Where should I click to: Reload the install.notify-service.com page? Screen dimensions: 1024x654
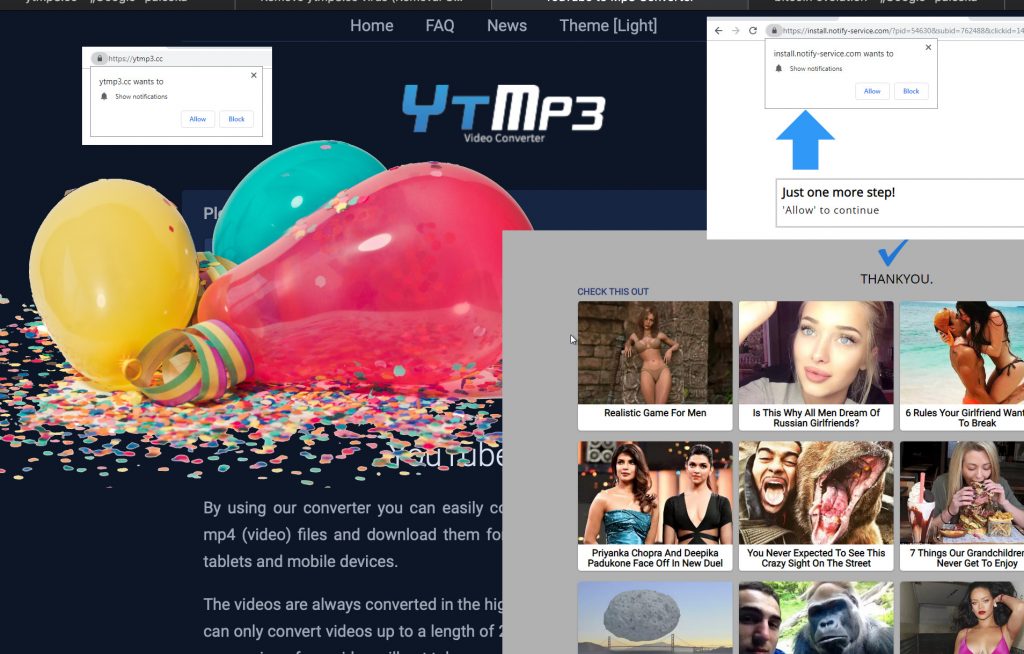point(752,30)
